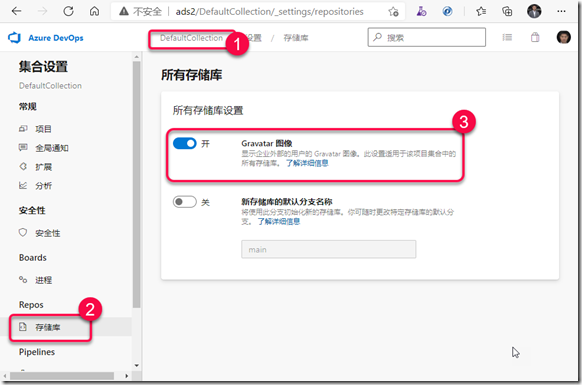Open the browser home page icon
Screen dimensions: 582x385
(94, 11)
